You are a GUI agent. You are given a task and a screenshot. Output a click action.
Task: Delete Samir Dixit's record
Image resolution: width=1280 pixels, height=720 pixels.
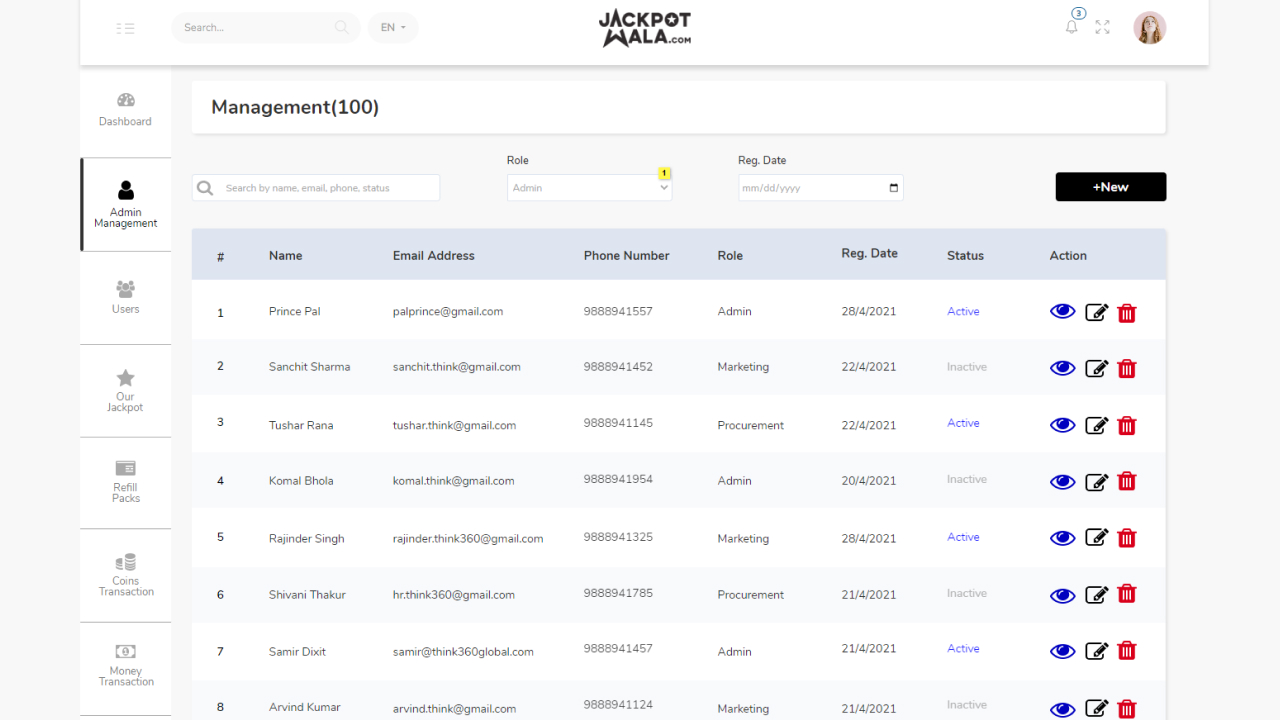click(x=1127, y=651)
